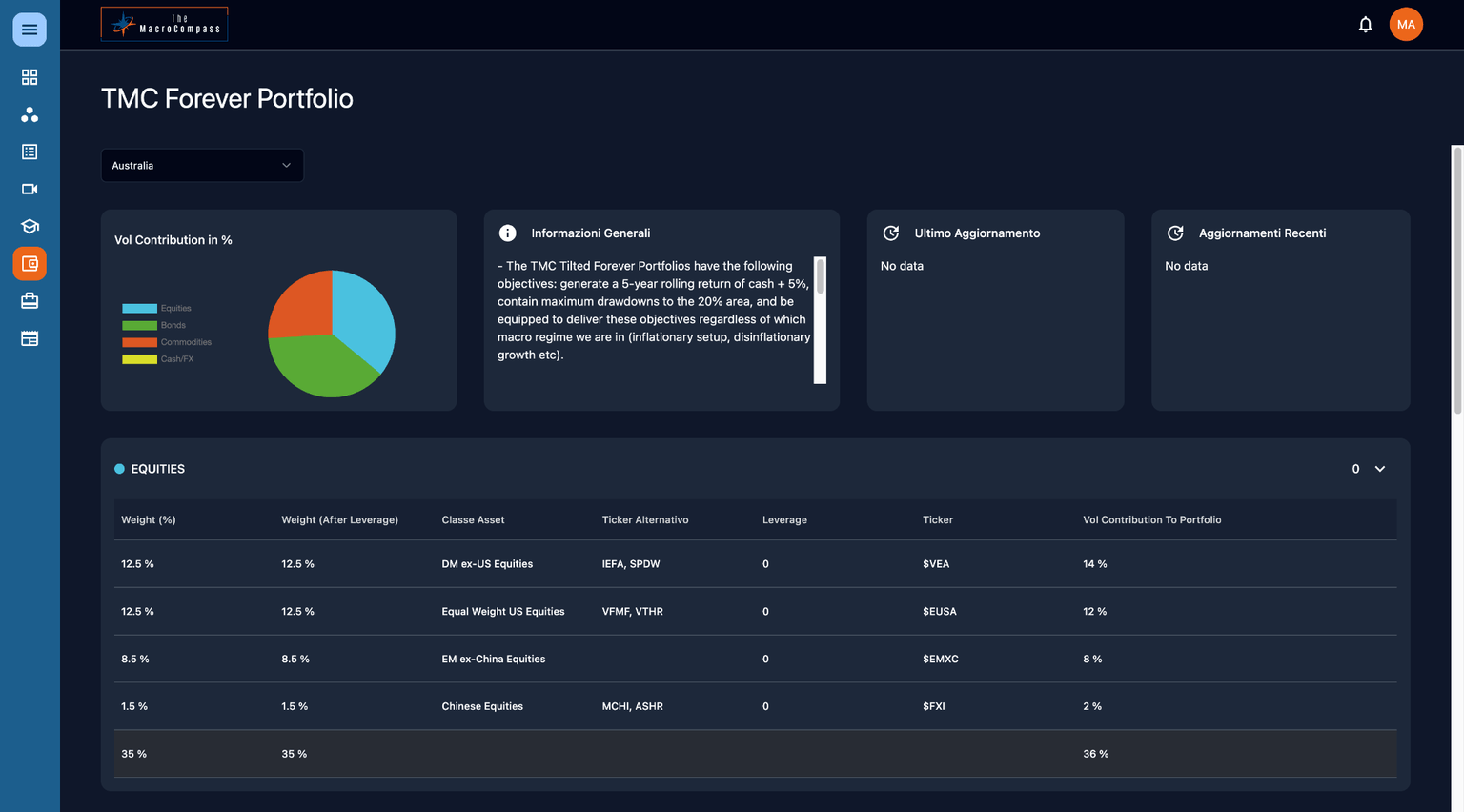This screenshot has height=812, width=1464.
Task: Click the $EMXC ticker cell
Action: pos(941,660)
